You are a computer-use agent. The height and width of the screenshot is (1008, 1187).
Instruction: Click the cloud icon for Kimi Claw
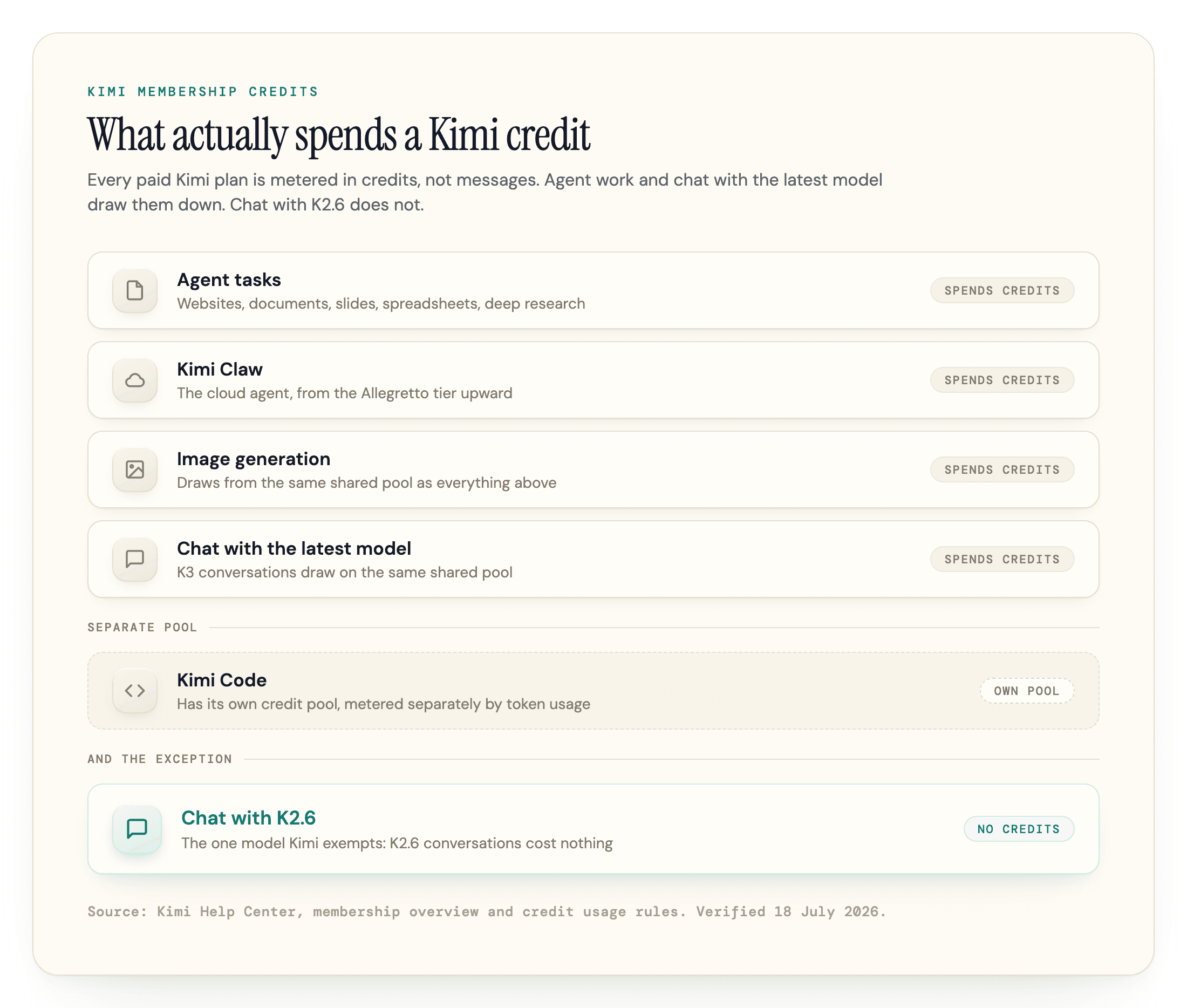[x=135, y=380]
